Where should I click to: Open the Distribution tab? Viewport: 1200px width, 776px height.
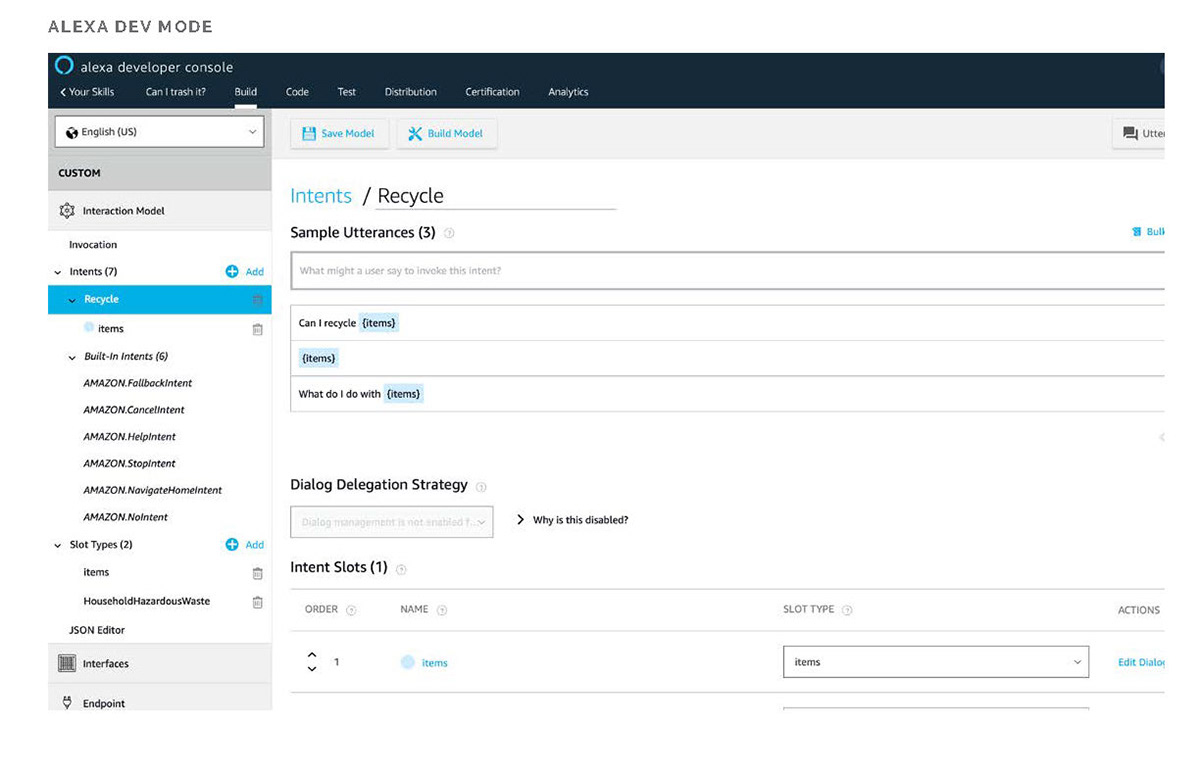click(411, 92)
